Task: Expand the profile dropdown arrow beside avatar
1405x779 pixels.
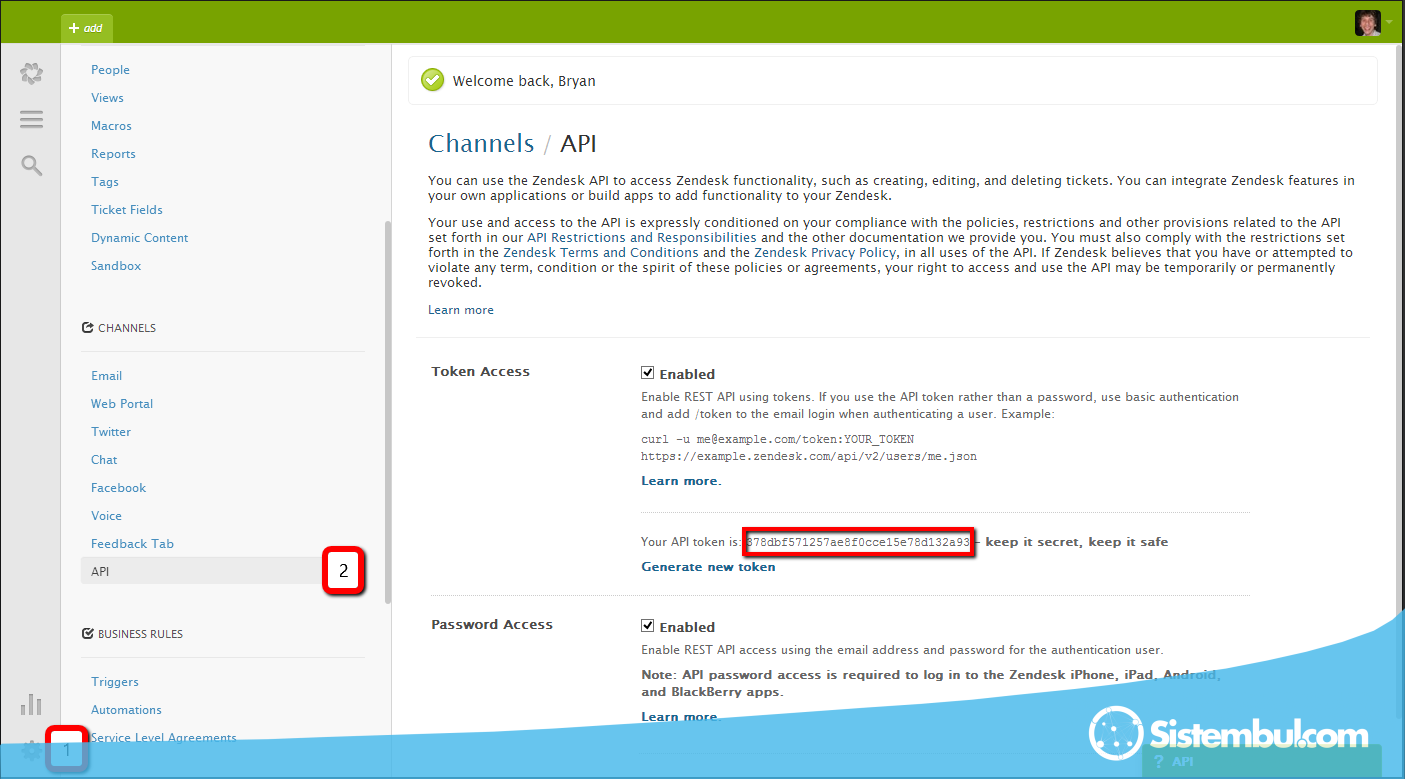Action: coord(1389,22)
